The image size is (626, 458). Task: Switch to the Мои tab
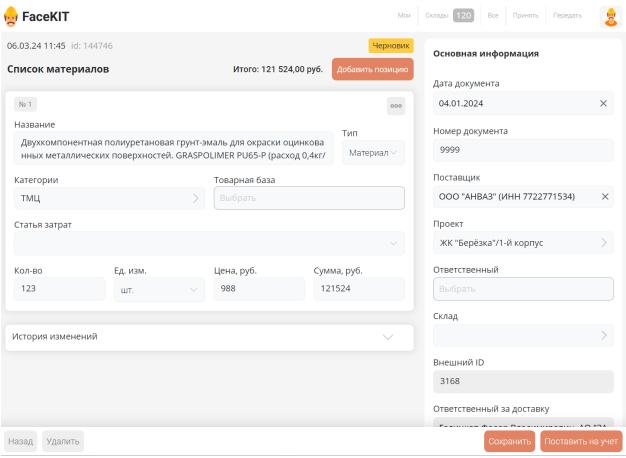tap(404, 16)
